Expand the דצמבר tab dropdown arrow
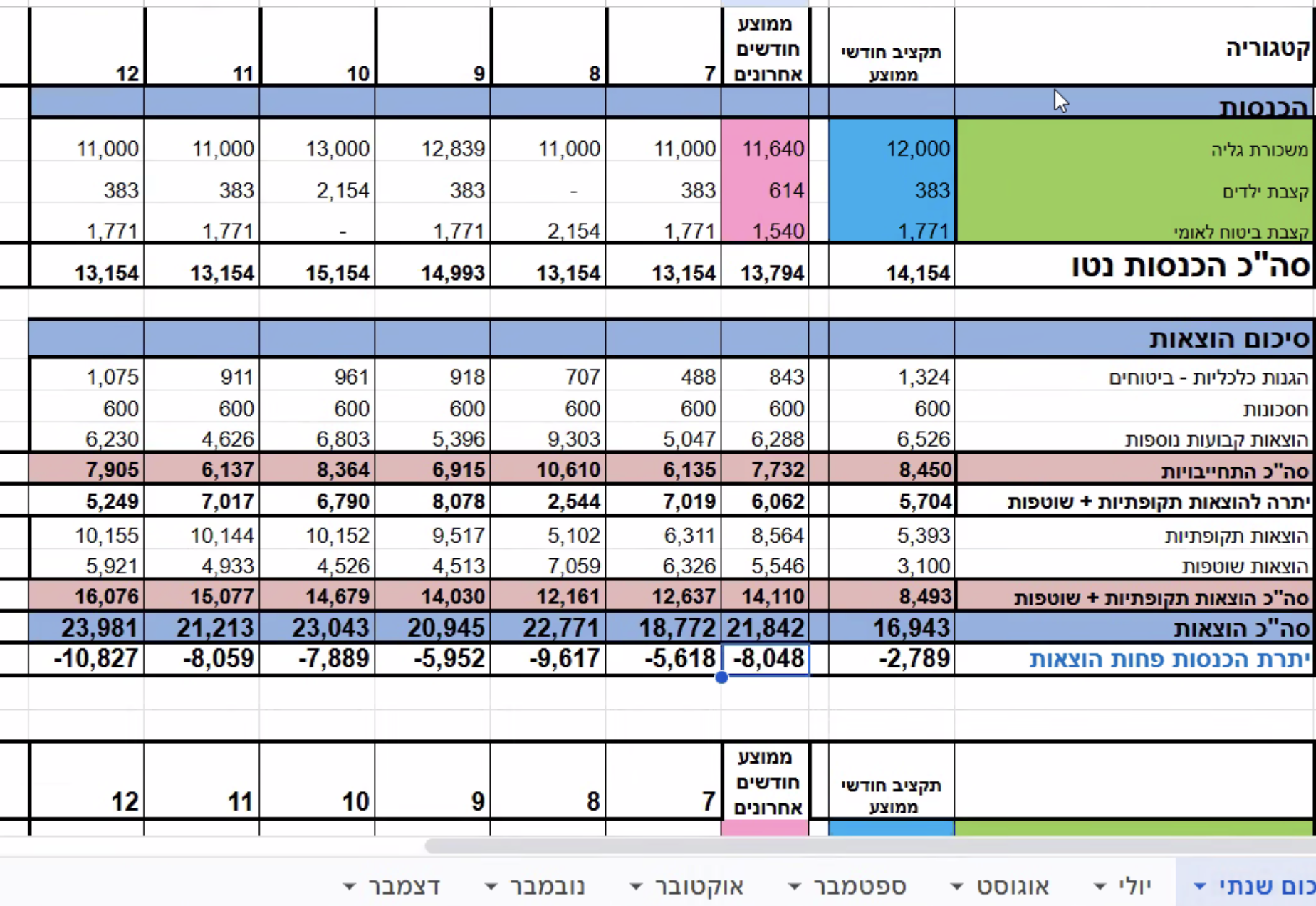 coord(349,887)
